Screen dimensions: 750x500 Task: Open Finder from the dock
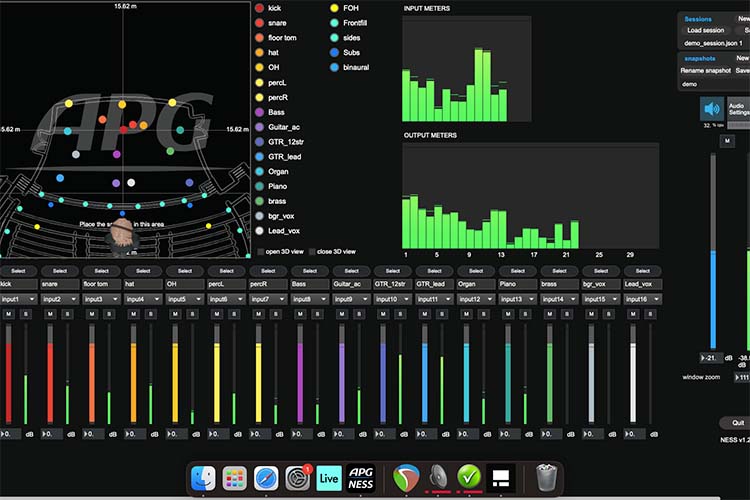(203, 478)
